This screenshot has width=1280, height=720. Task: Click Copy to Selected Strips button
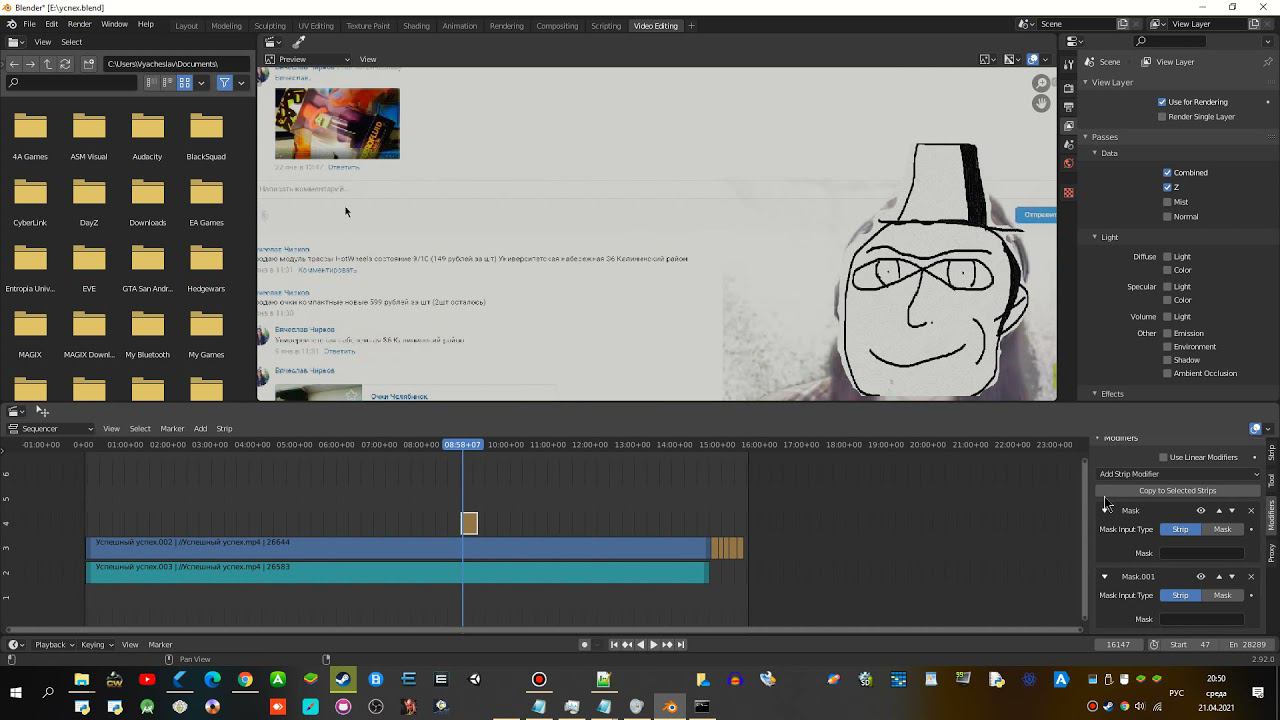click(x=1178, y=491)
